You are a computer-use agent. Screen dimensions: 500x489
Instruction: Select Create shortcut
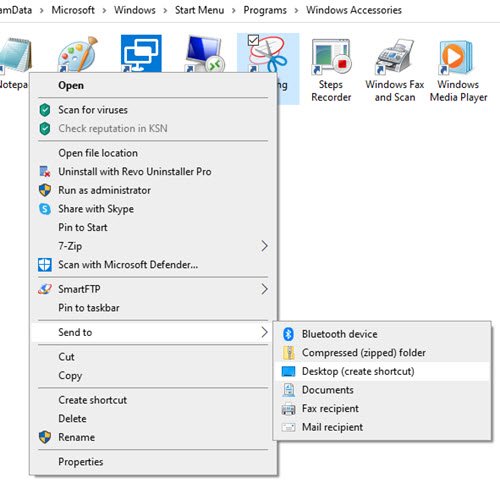[x=153, y=400]
